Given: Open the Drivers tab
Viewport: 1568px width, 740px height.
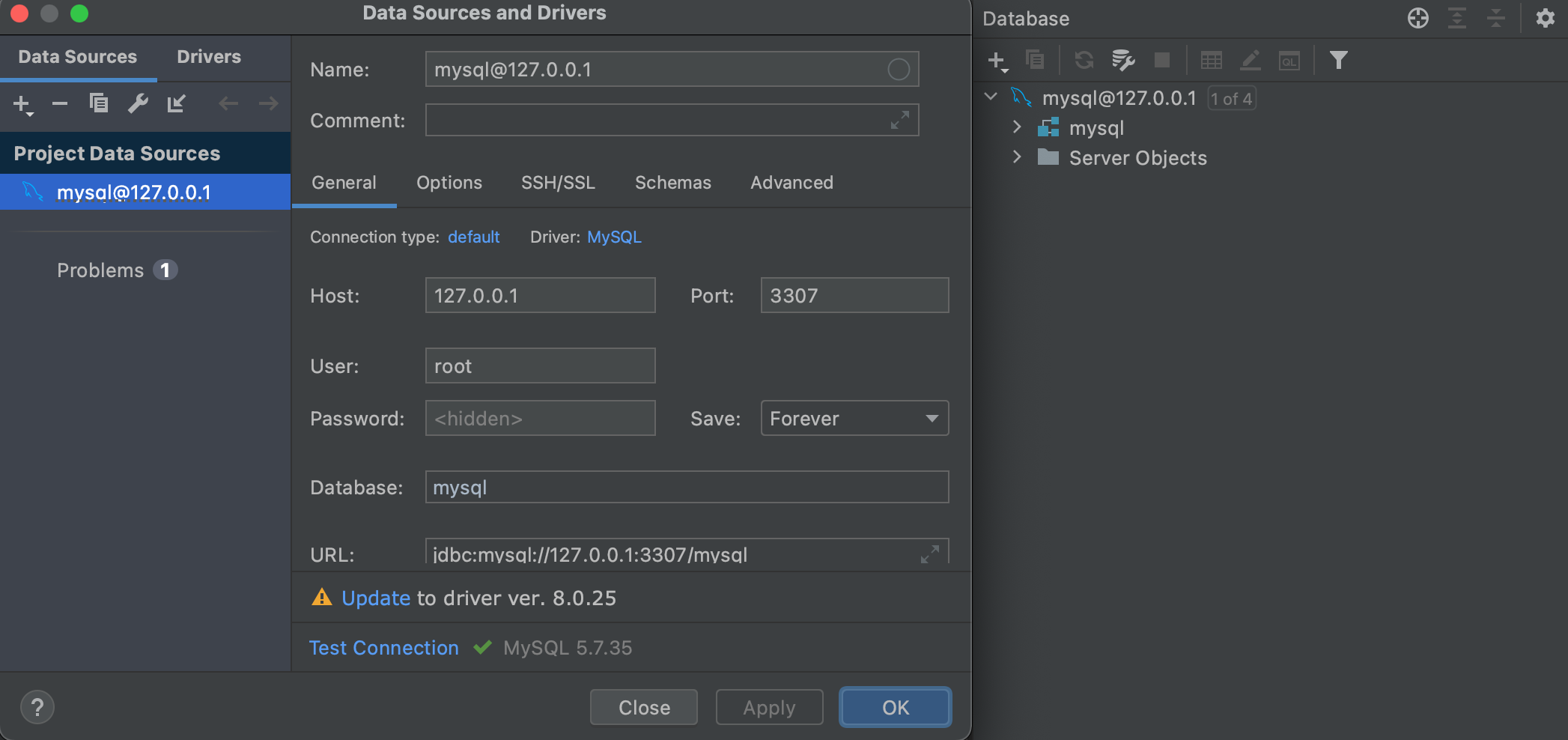Looking at the screenshot, I should click(209, 57).
